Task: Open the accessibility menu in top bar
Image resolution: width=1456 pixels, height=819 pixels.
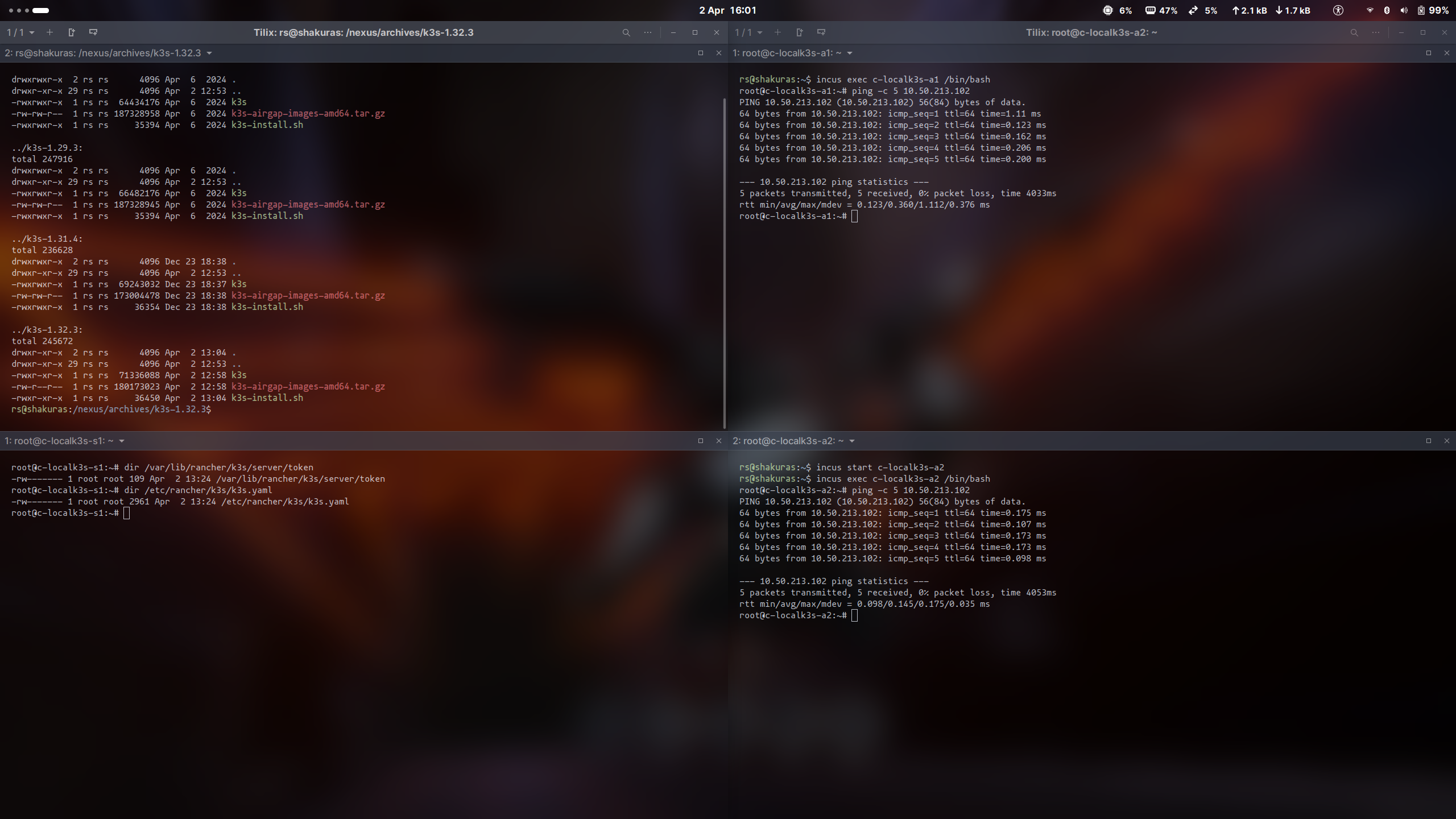Action: pos(1338,10)
